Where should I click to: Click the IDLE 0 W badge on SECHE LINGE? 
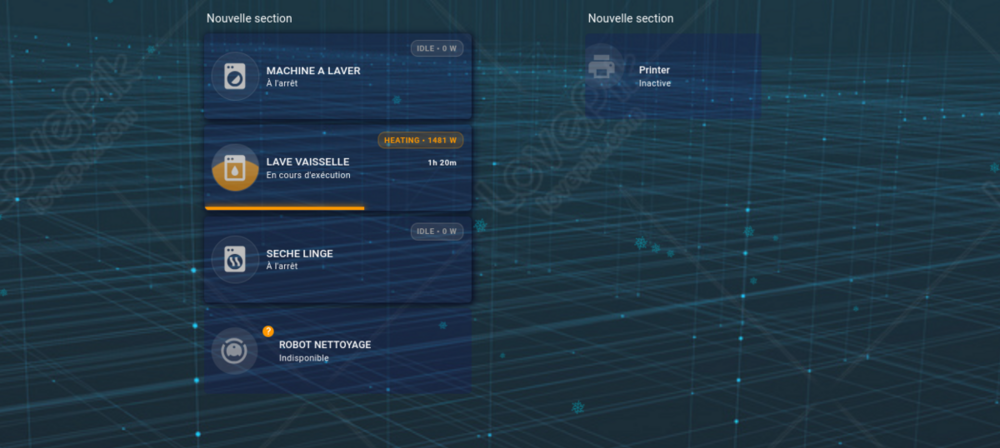tap(437, 231)
